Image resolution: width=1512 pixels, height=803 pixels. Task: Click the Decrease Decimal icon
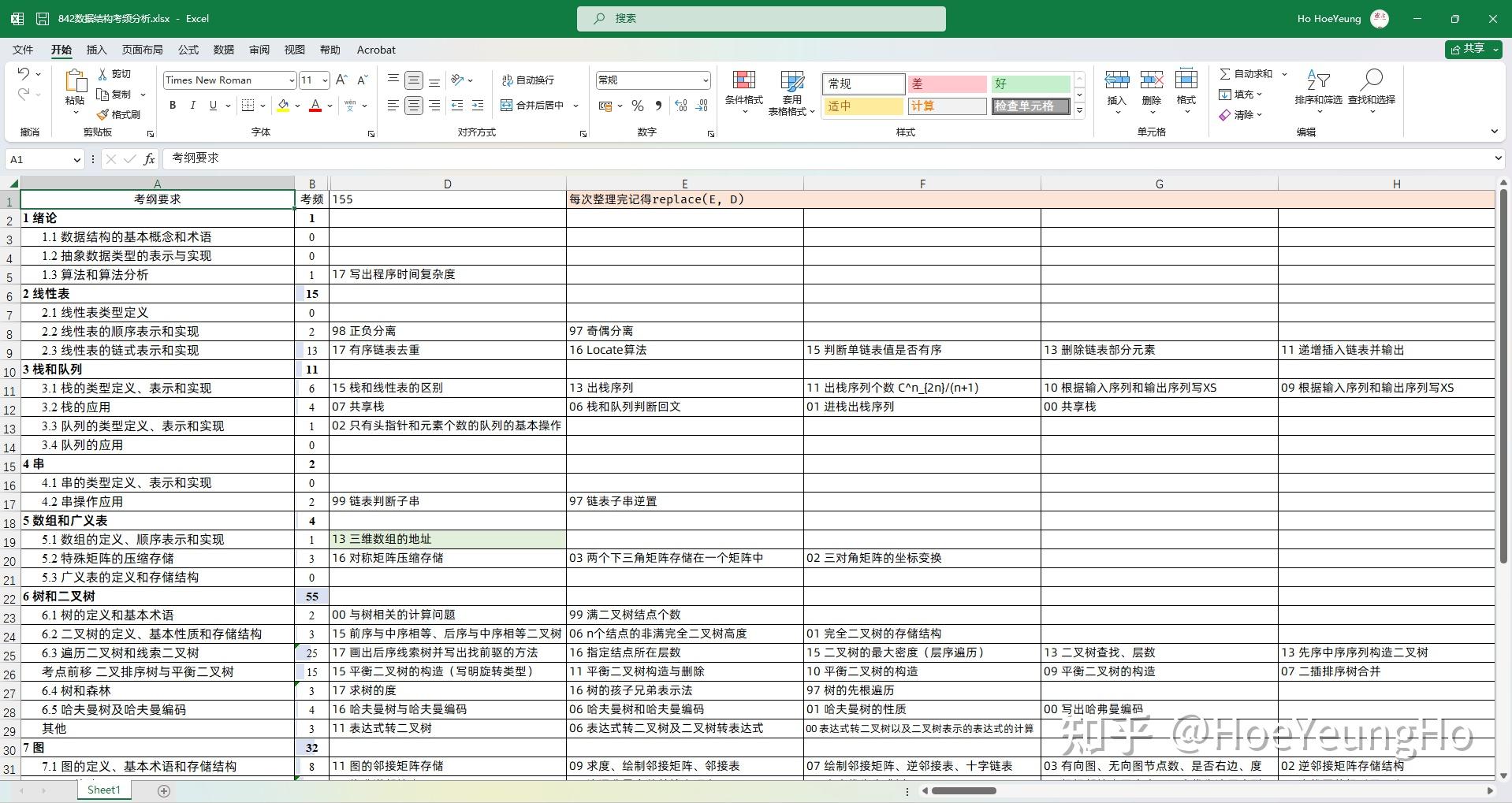(x=702, y=106)
